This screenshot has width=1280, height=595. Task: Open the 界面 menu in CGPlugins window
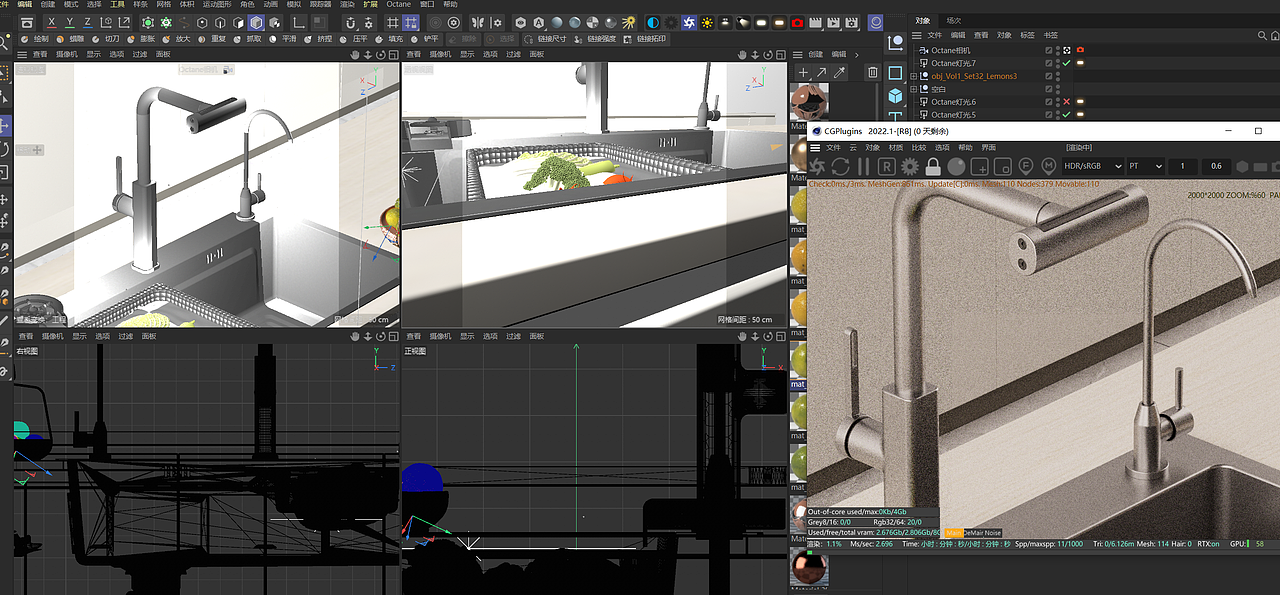988,147
